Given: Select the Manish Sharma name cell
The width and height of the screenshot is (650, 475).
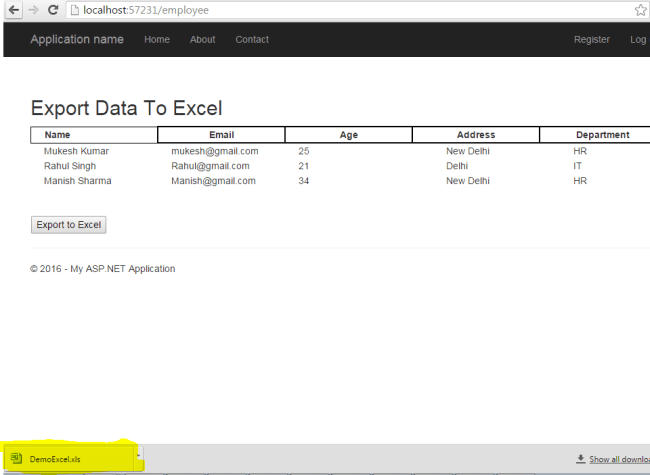Looking at the screenshot, I should 78,181.
